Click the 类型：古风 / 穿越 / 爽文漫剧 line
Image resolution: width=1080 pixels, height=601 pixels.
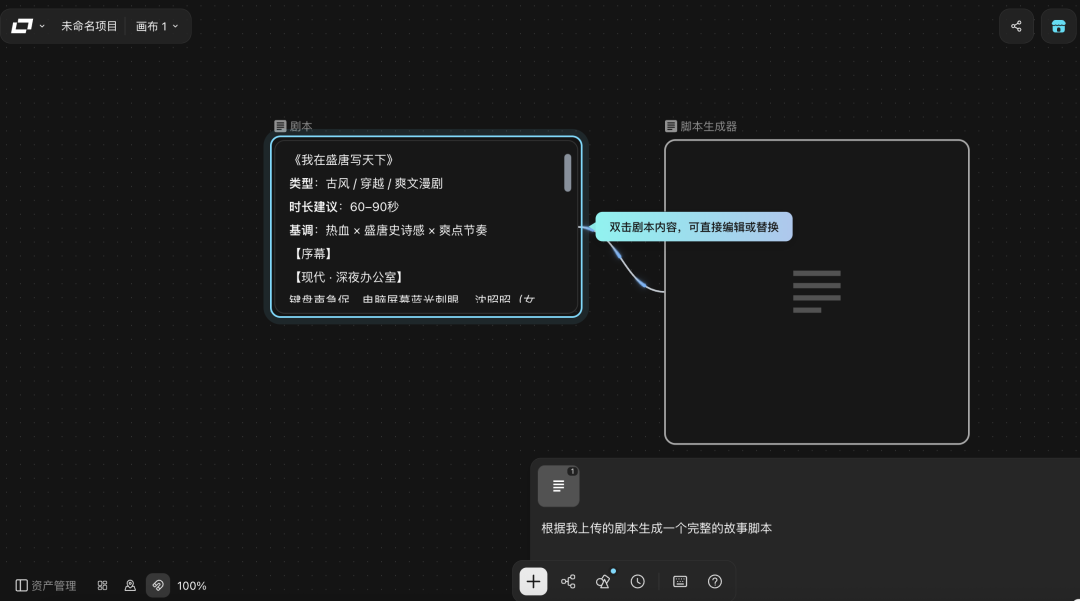tap(366, 183)
